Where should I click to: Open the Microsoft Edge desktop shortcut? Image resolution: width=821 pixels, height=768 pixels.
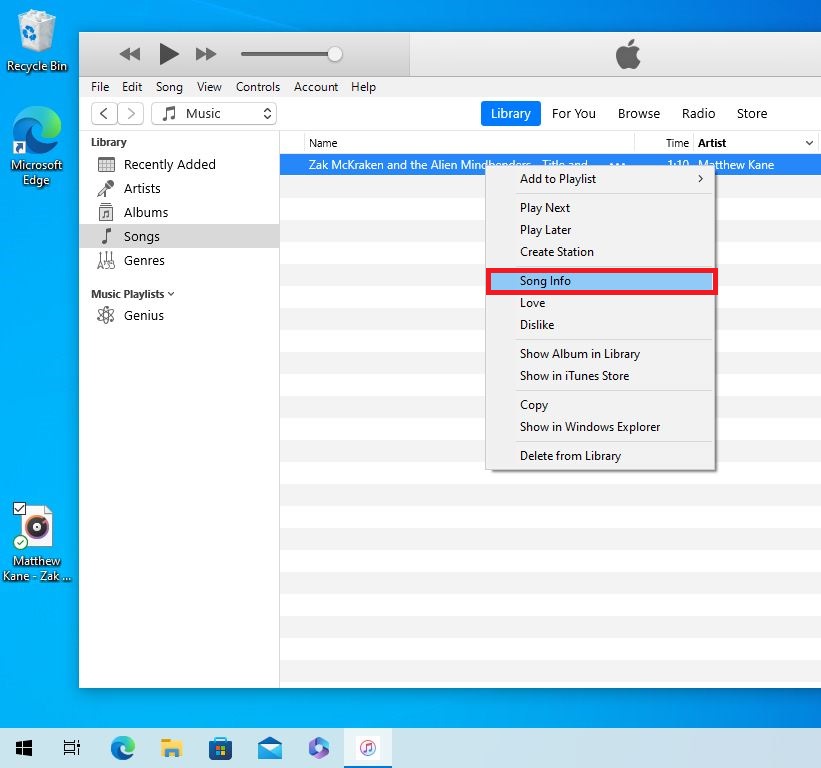pyautogui.click(x=36, y=146)
